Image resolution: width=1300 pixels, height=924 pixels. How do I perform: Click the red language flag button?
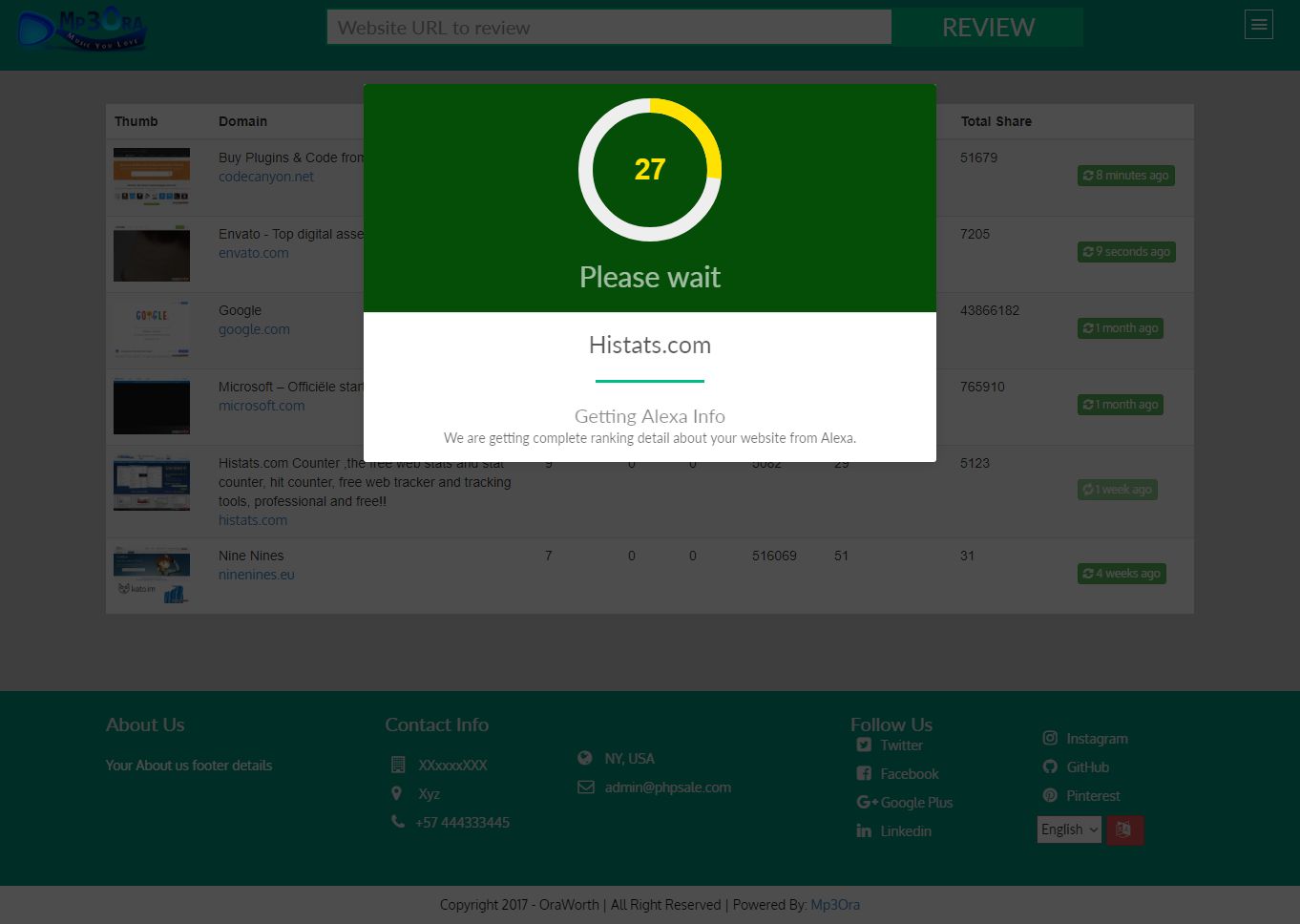point(1124,829)
